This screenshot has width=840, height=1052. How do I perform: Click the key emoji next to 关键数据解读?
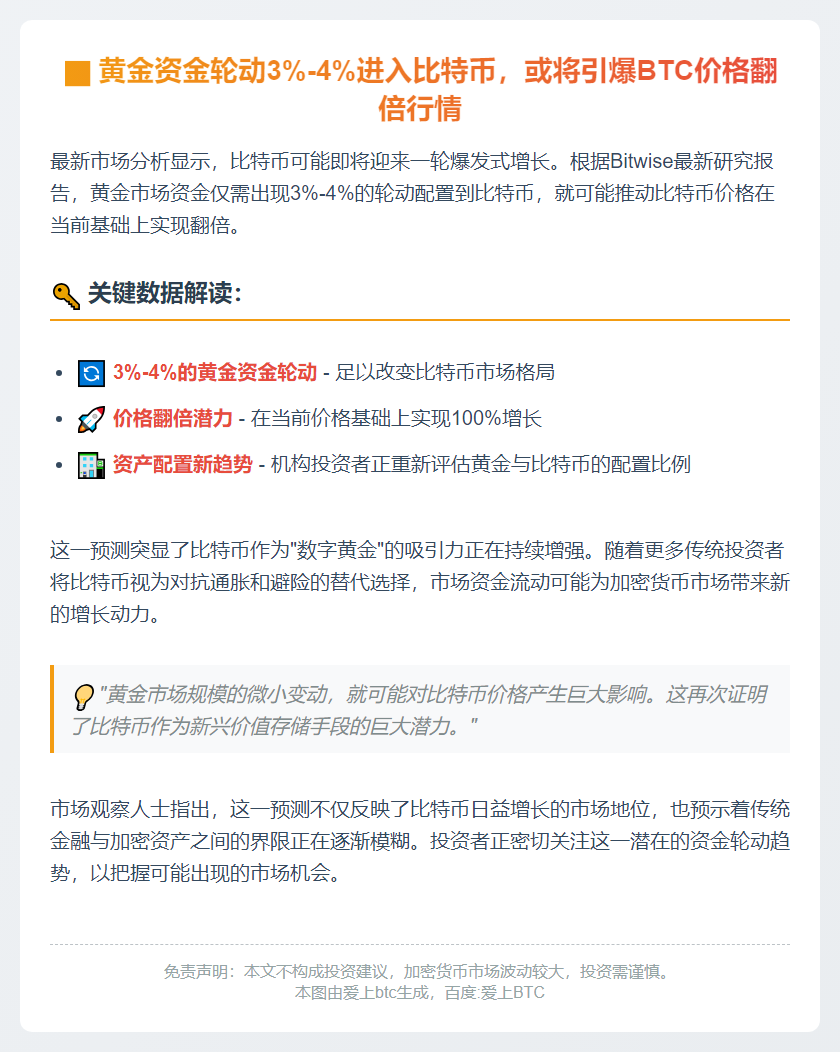[x=66, y=295]
